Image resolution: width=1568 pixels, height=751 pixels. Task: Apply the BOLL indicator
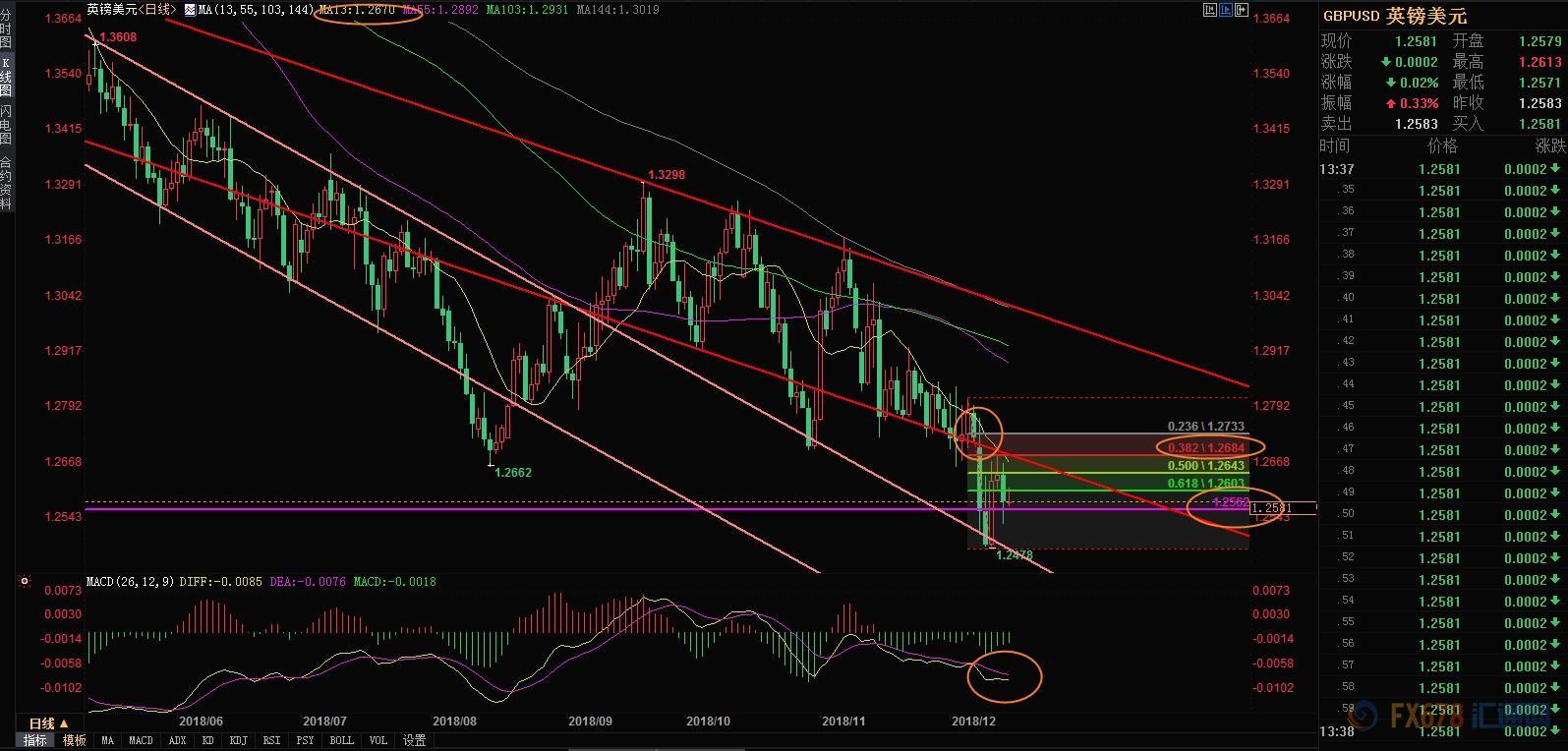point(341,740)
